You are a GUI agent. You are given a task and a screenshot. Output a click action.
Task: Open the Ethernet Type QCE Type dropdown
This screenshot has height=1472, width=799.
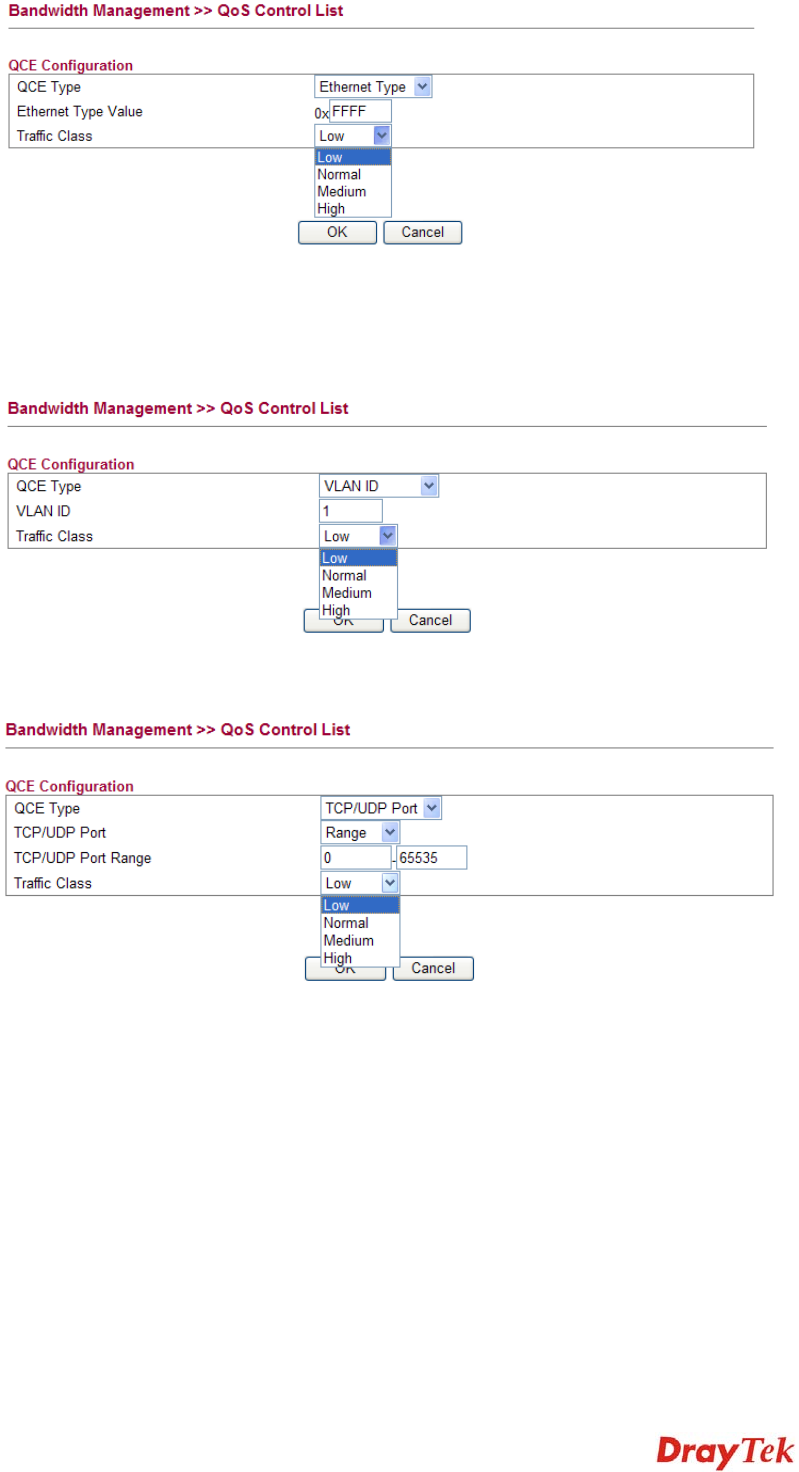pyautogui.click(x=373, y=87)
